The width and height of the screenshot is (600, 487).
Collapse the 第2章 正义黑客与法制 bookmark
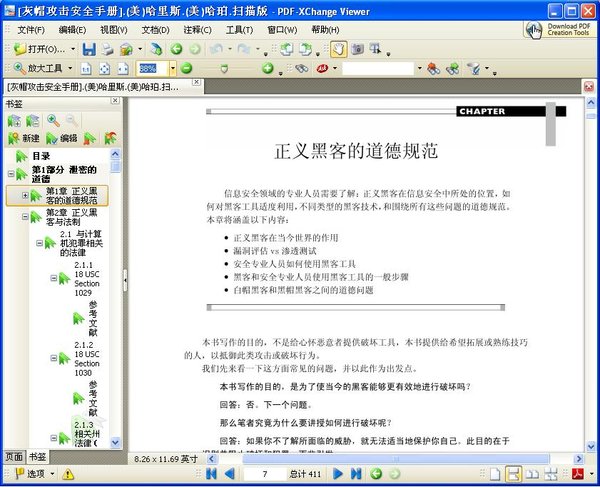[26, 217]
